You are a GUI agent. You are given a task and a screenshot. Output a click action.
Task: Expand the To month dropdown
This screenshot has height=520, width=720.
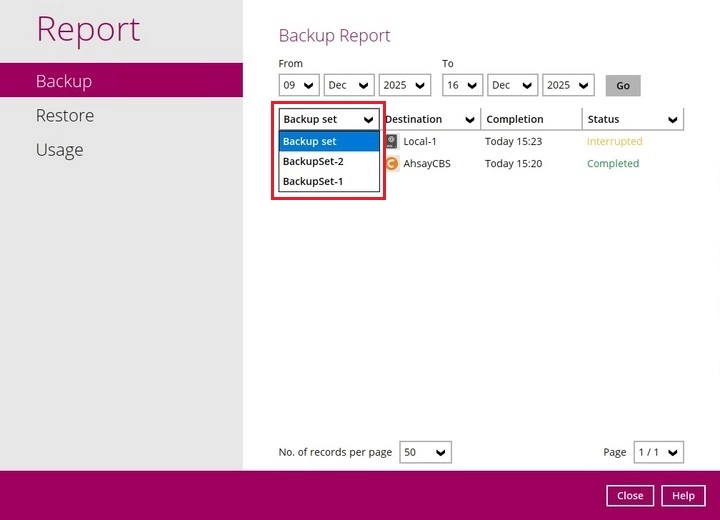pyautogui.click(x=512, y=85)
